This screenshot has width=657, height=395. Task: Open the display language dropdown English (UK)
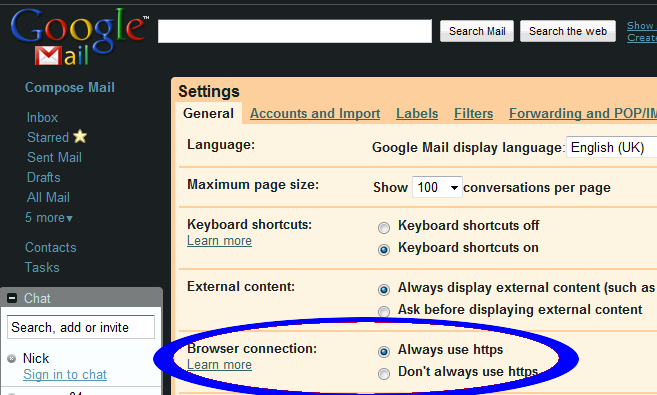(x=611, y=147)
